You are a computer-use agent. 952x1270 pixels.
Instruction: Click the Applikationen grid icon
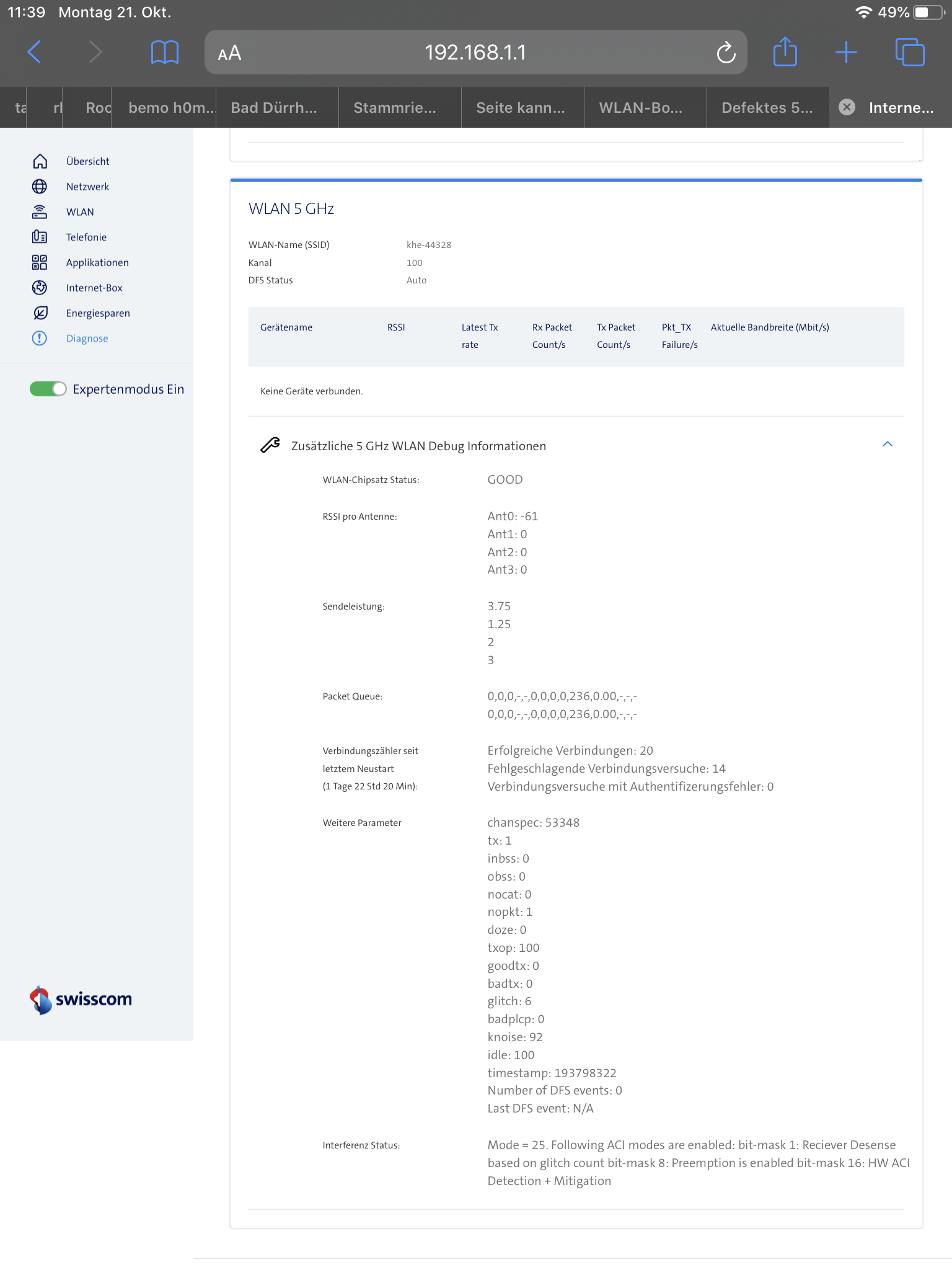40,262
